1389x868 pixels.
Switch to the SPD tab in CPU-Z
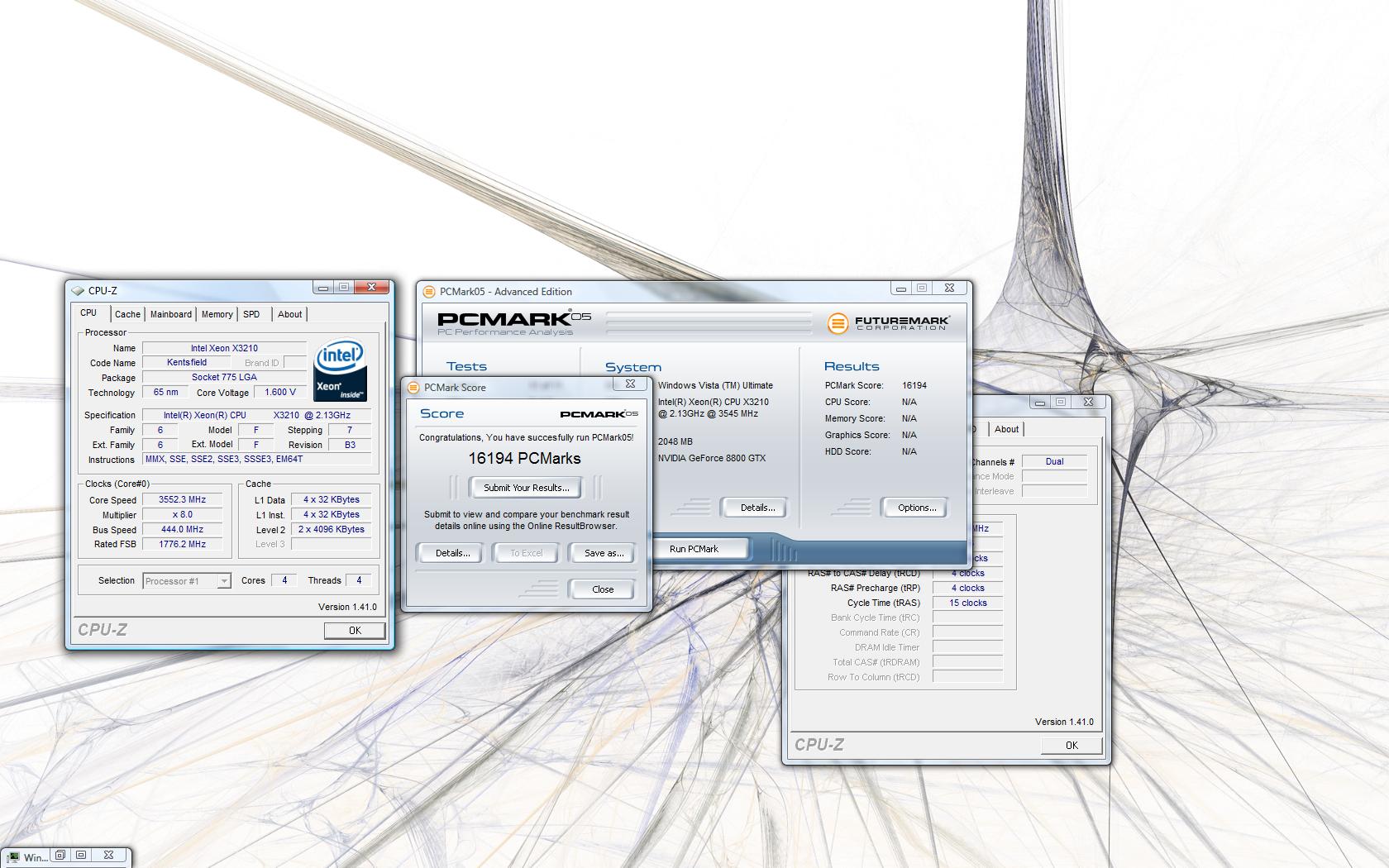(251, 314)
